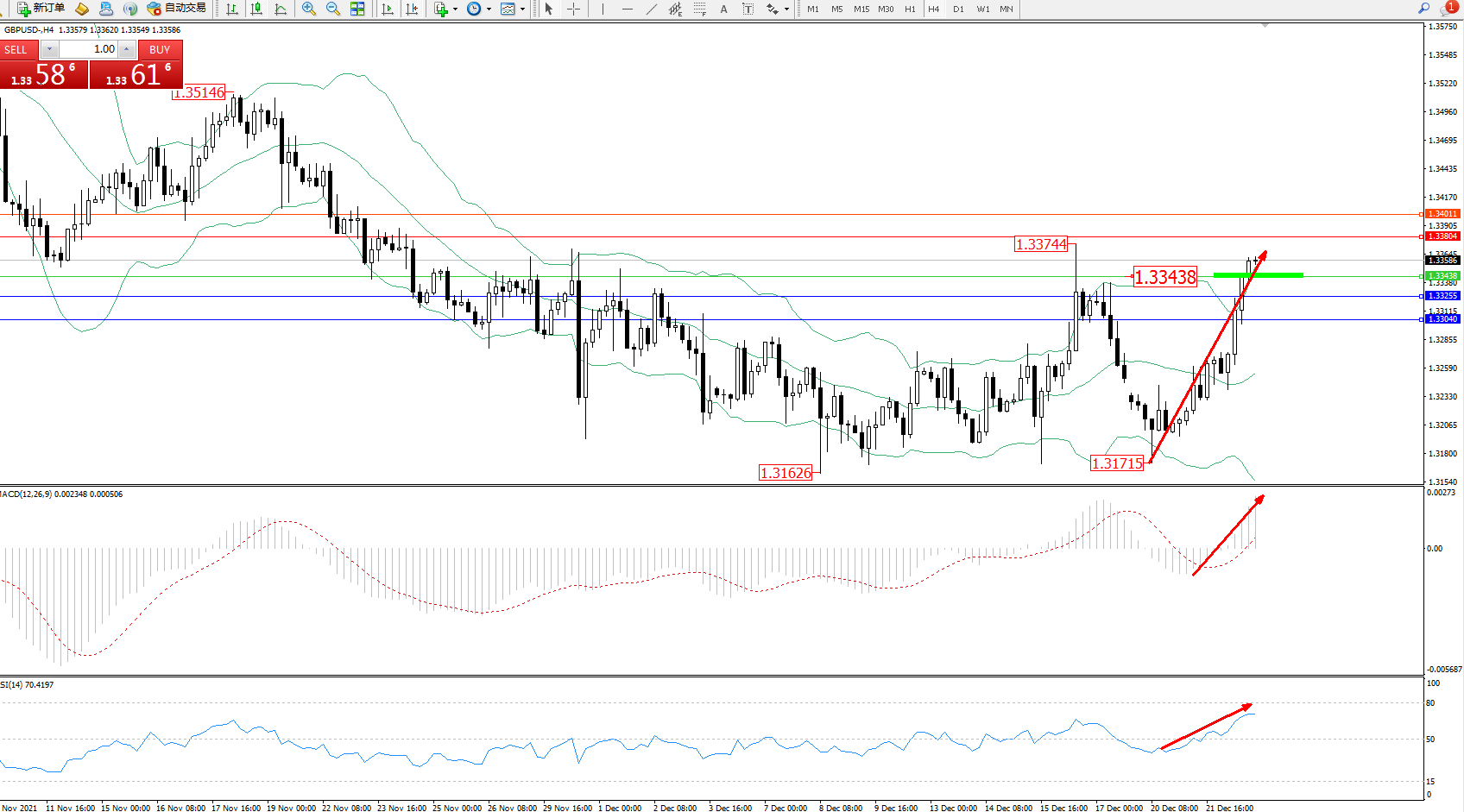Tile chart windows using the grid icon

click(x=357, y=9)
